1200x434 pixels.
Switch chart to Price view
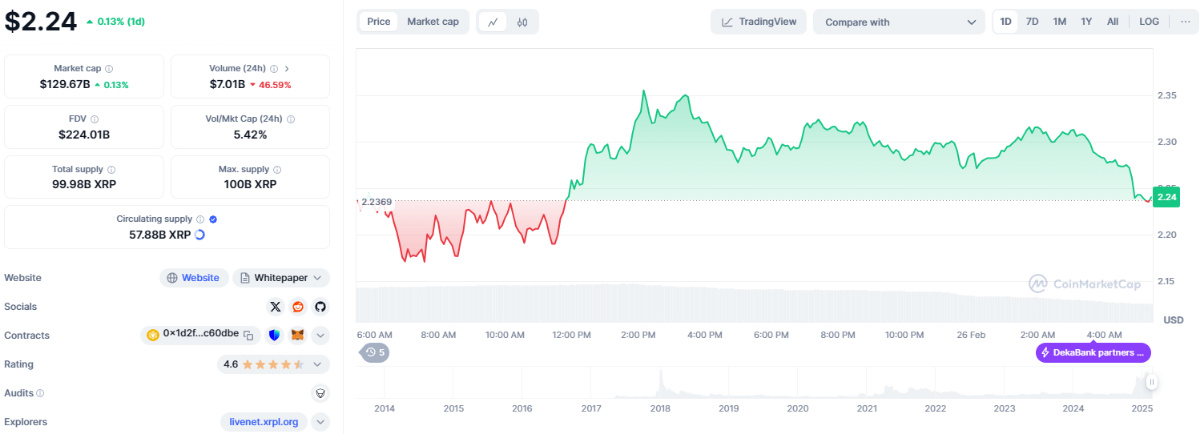point(379,21)
